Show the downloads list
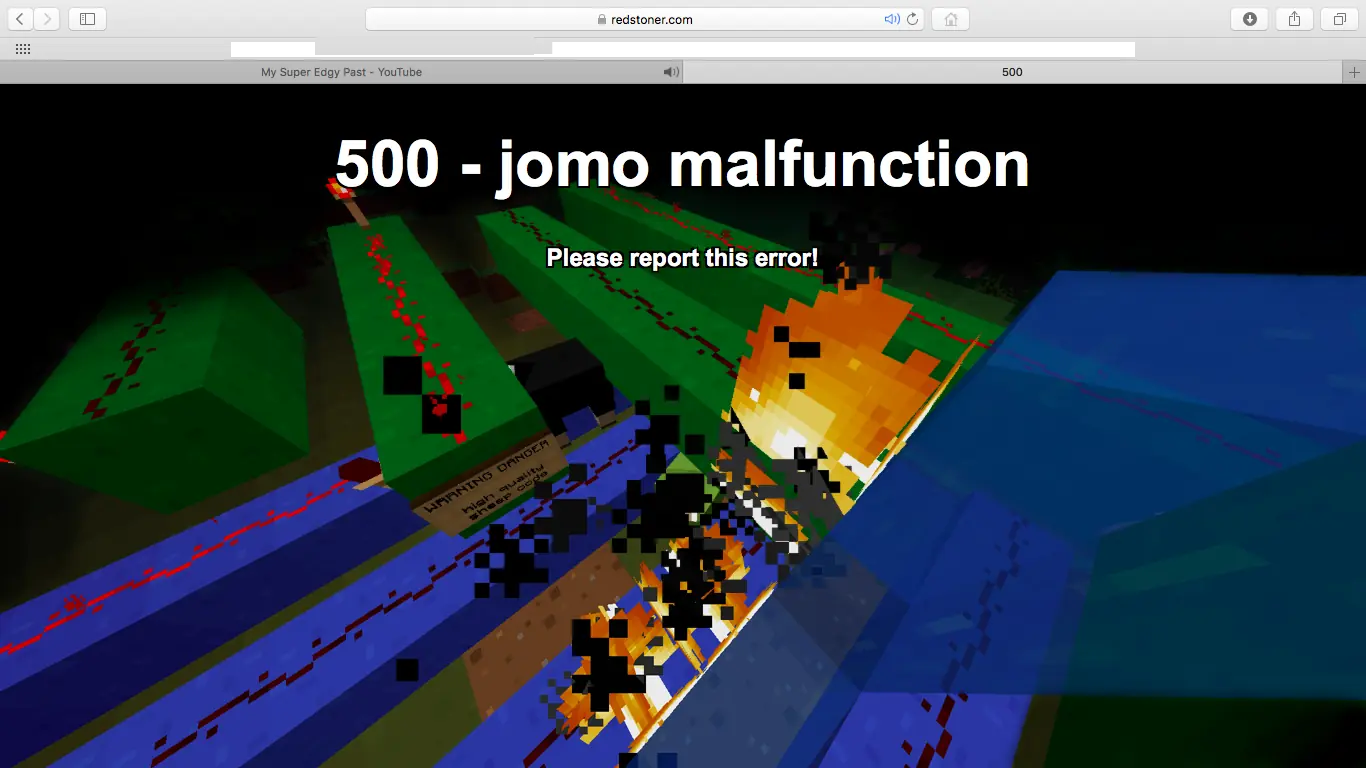The image size is (1366, 768). pos(1249,19)
